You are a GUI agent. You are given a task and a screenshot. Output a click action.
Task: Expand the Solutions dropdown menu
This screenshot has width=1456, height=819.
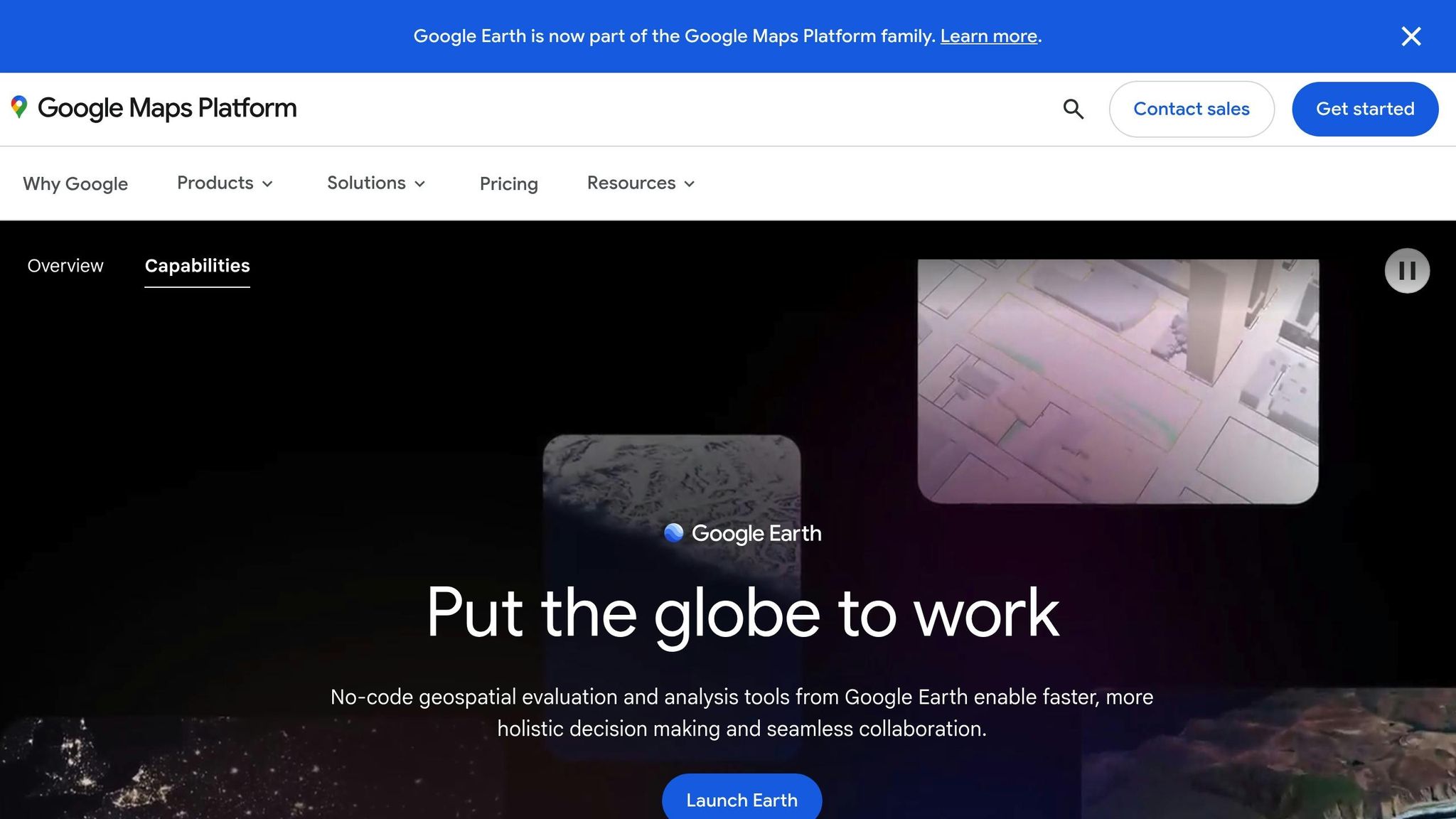(376, 183)
